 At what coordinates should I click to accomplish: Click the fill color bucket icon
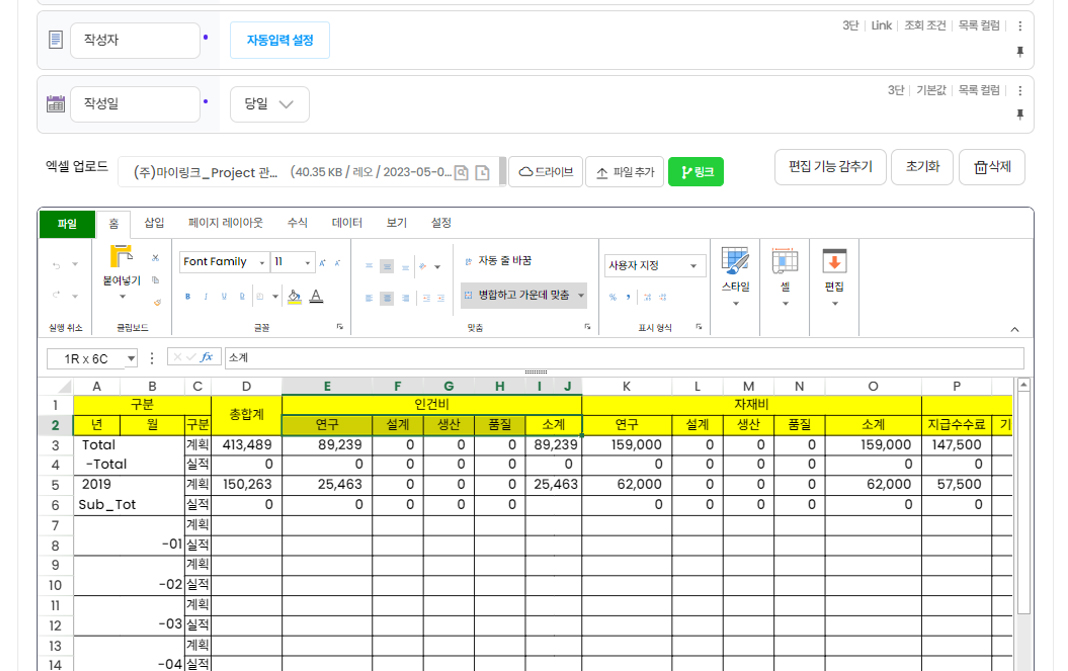294,296
